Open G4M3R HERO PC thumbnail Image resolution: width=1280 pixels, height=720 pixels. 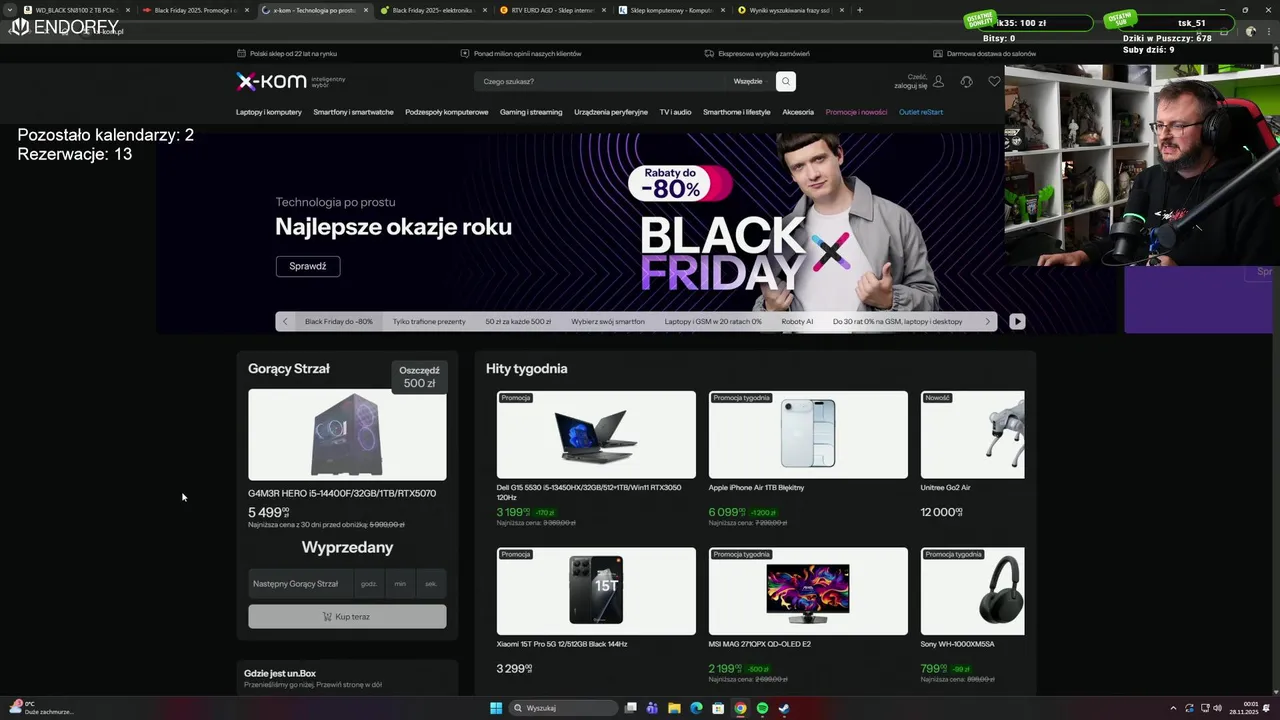[347, 434]
